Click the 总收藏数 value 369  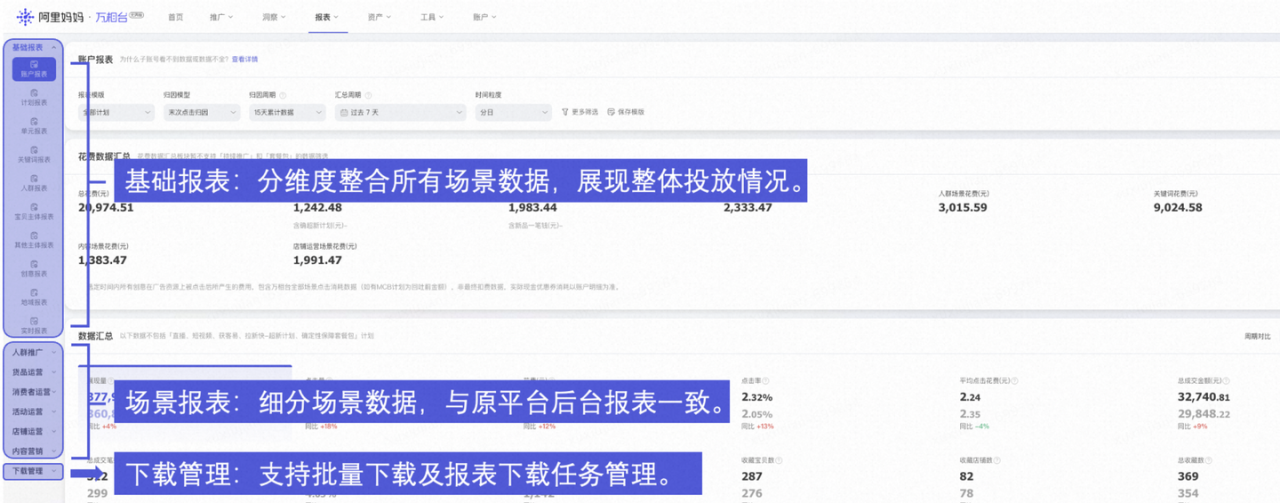click(1187, 477)
